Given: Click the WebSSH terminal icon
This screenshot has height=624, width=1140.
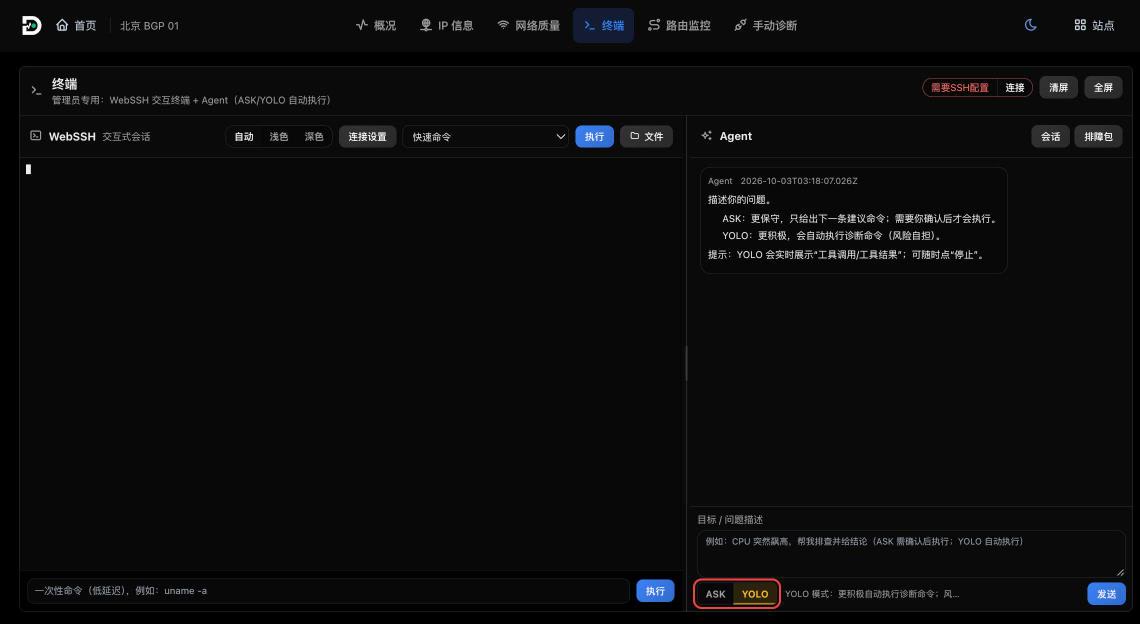Looking at the screenshot, I should (36, 136).
